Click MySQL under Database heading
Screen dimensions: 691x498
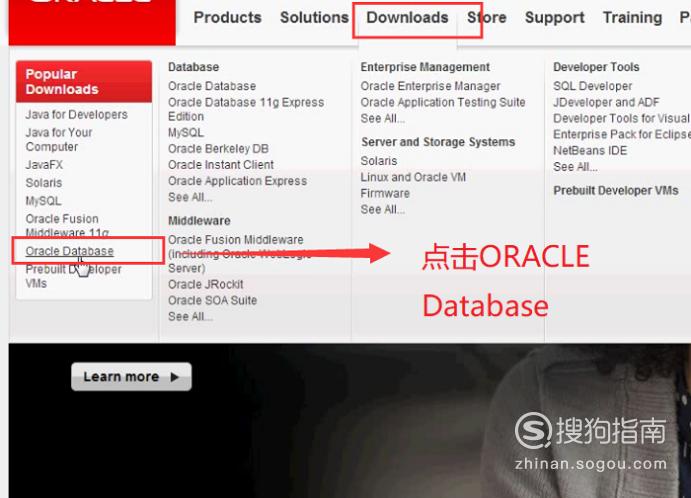[x=186, y=133]
